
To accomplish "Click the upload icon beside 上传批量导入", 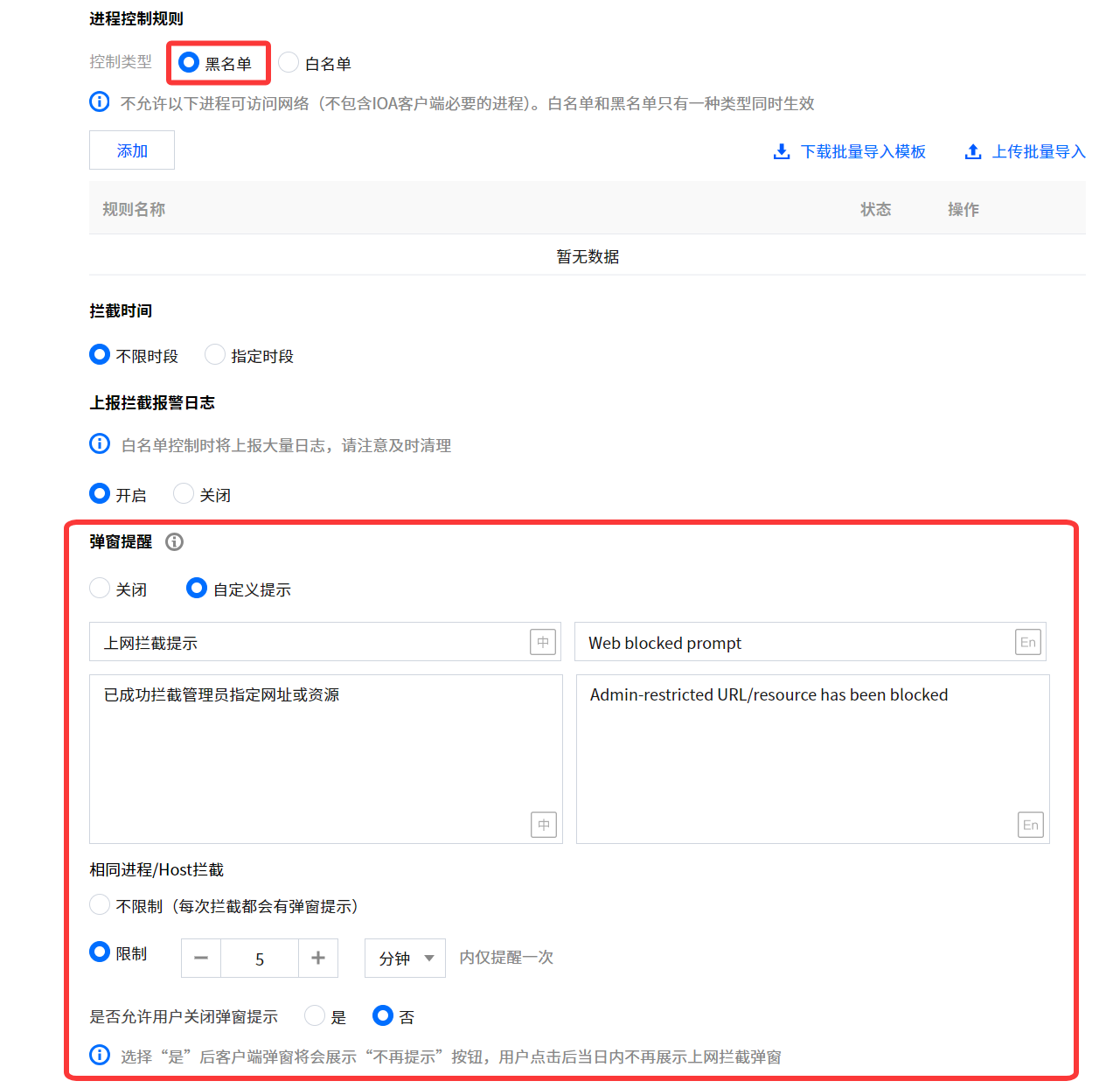I will [x=973, y=152].
